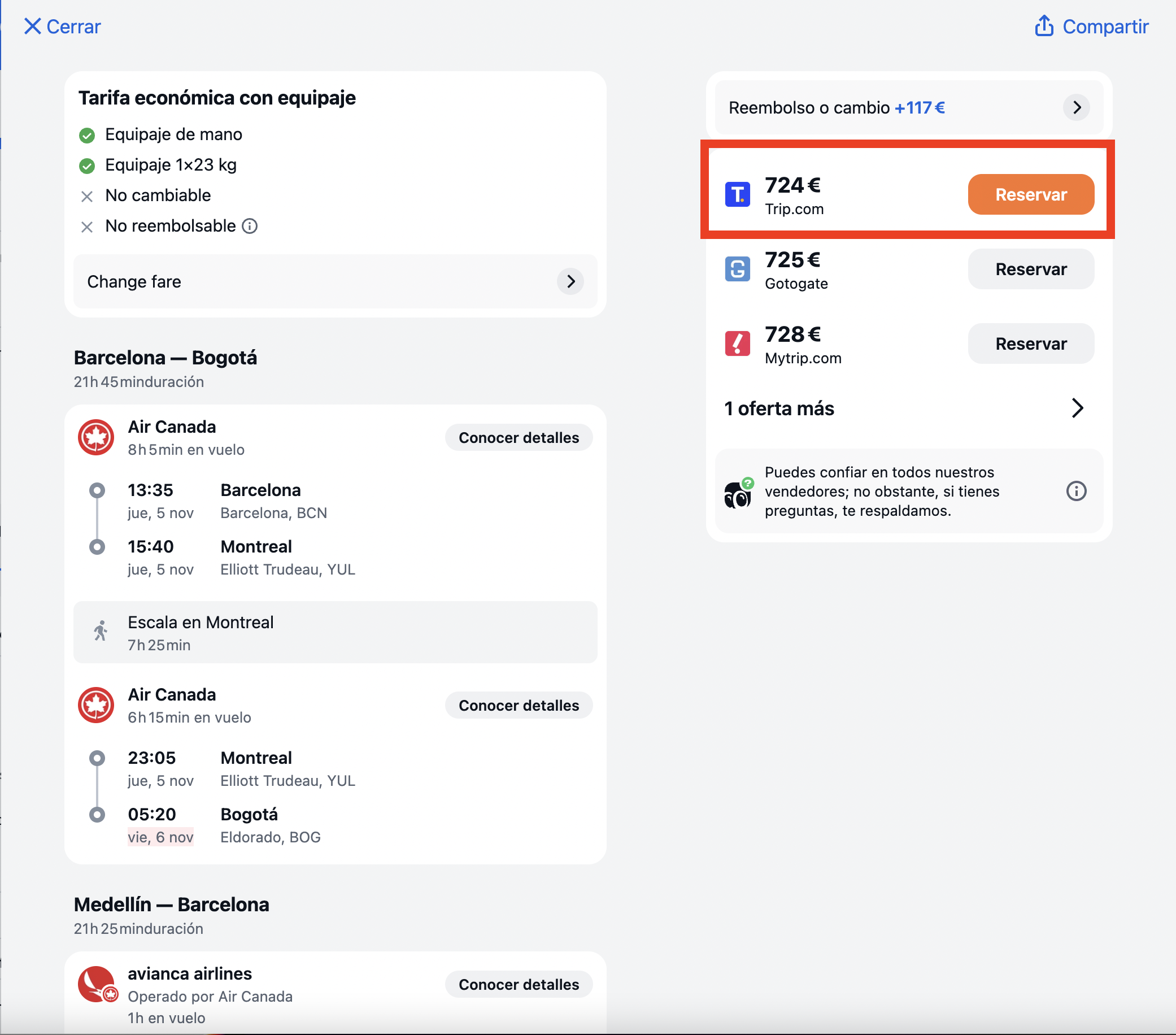Screen dimensions: 1176x1035
Task: View details of 8h 5min Air Canada flight
Action: [x=519, y=438]
